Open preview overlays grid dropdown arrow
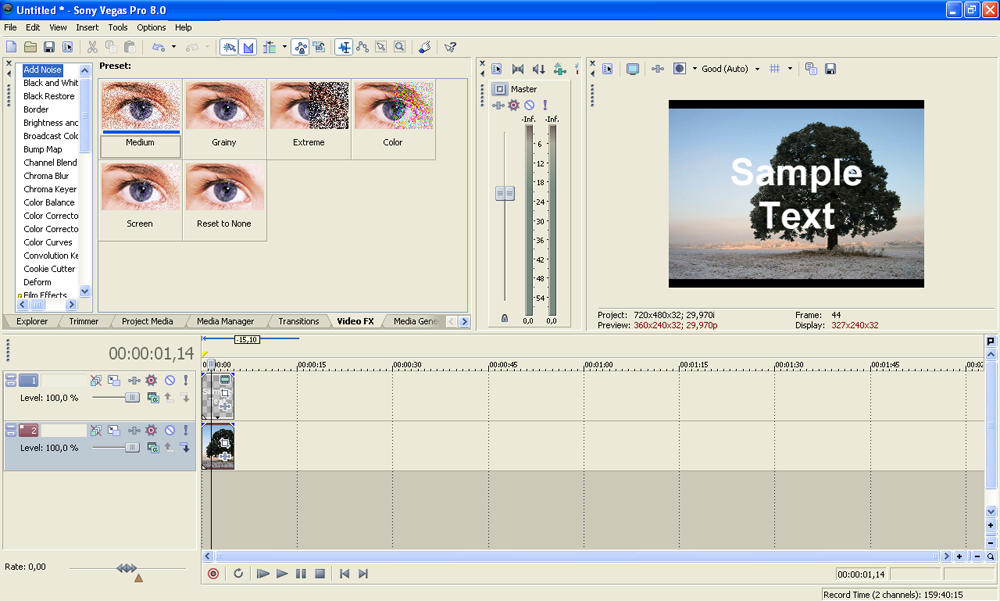This screenshot has width=1000, height=601. point(790,69)
